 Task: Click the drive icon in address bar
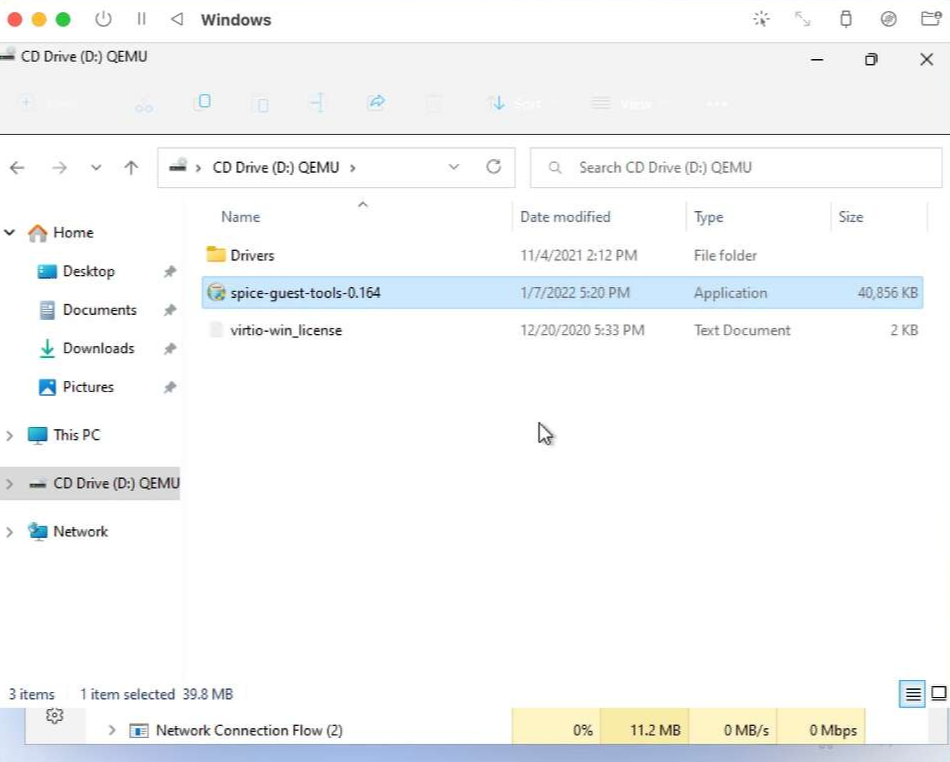[x=178, y=165]
